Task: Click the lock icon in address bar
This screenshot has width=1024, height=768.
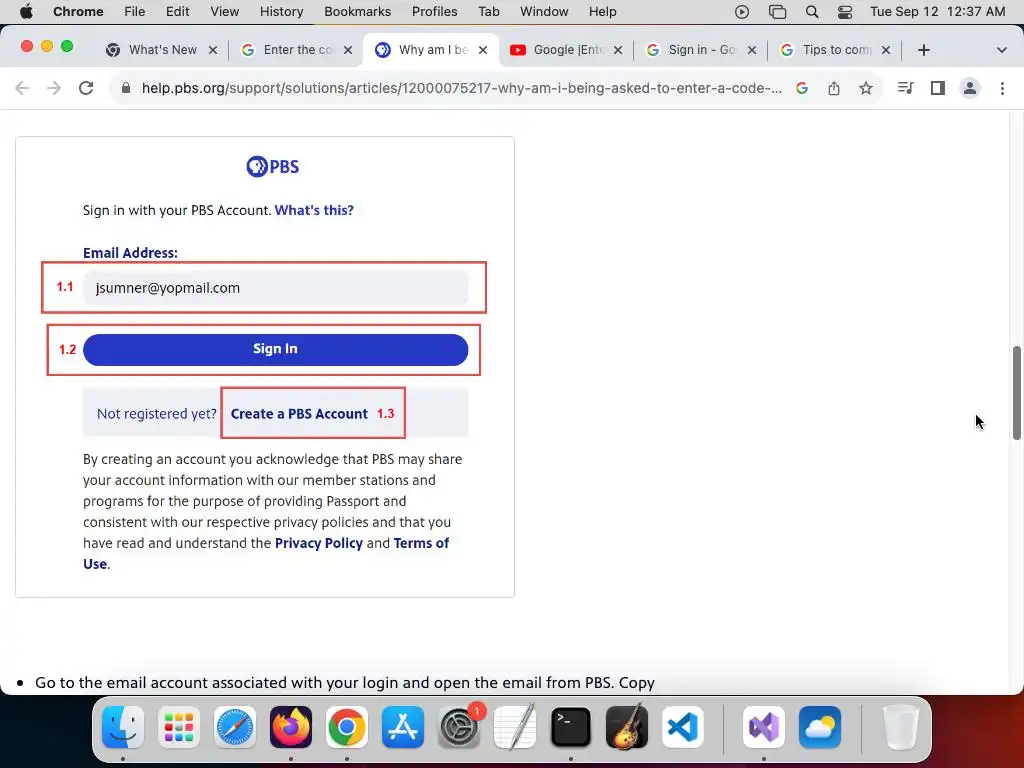Action: (126, 88)
